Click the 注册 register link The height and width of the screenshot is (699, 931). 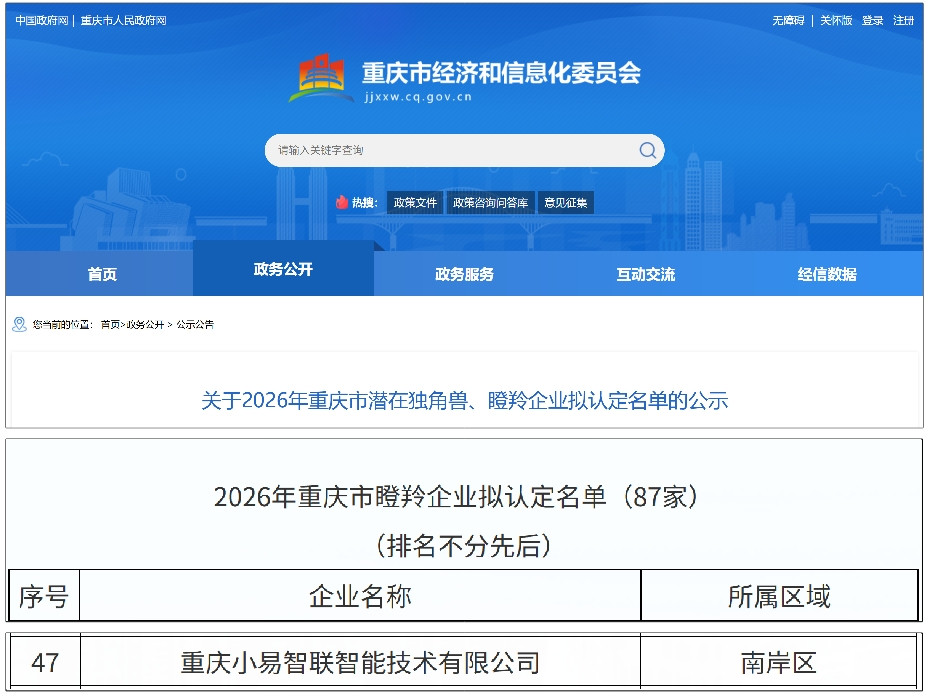pyautogui.click(x=904, y=20)
